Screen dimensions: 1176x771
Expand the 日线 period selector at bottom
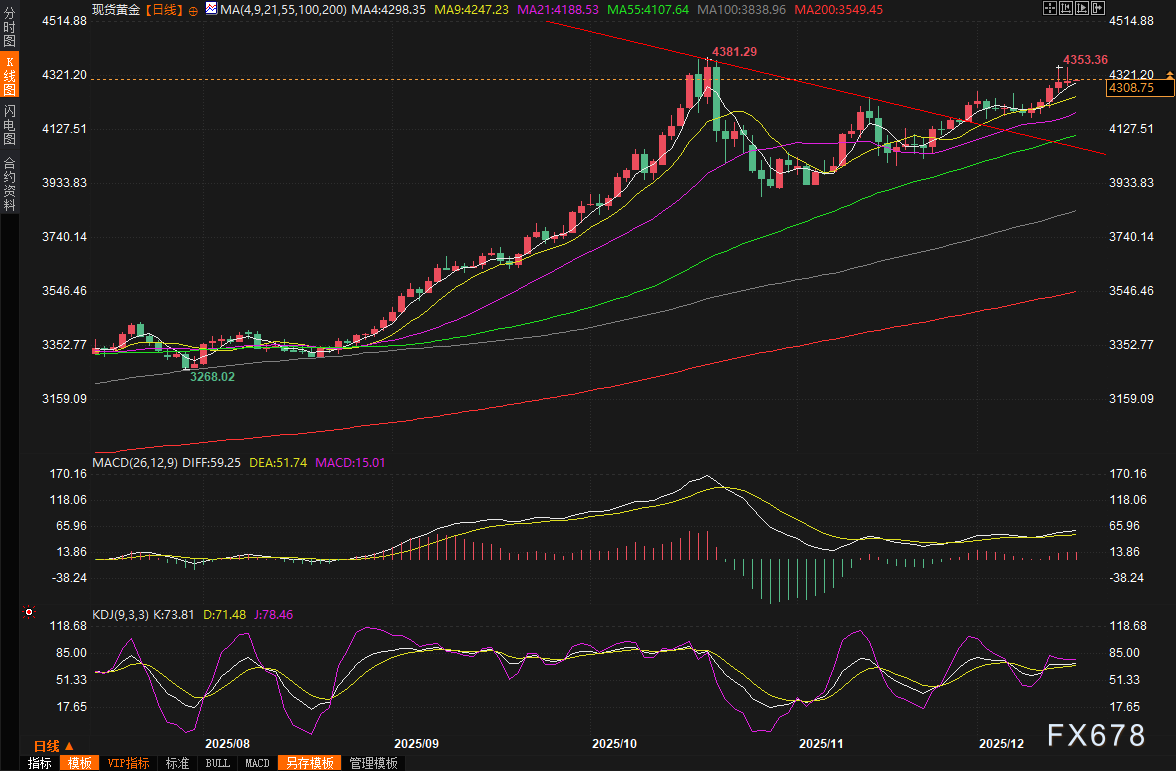point(53,746)
